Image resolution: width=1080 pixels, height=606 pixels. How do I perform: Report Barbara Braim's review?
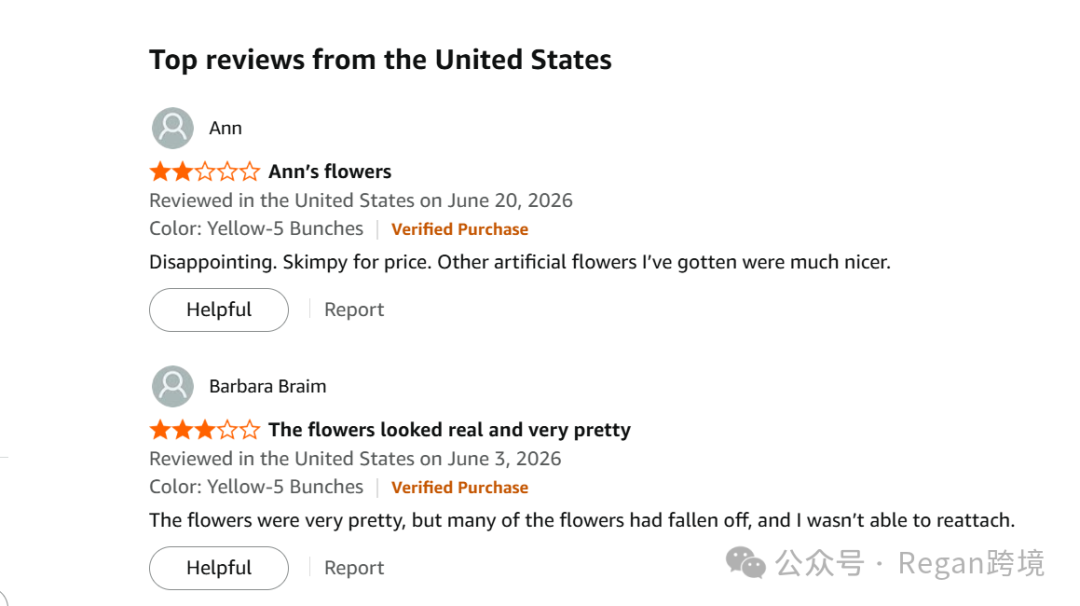354,568
